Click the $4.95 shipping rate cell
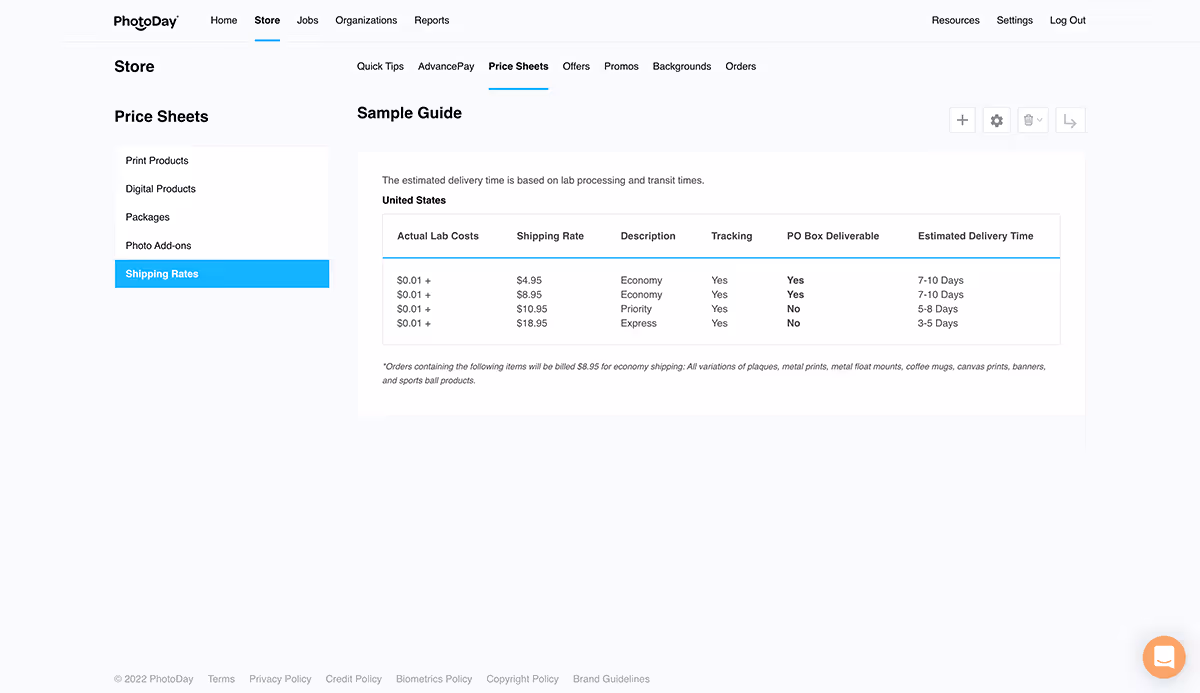 [529, 281]
